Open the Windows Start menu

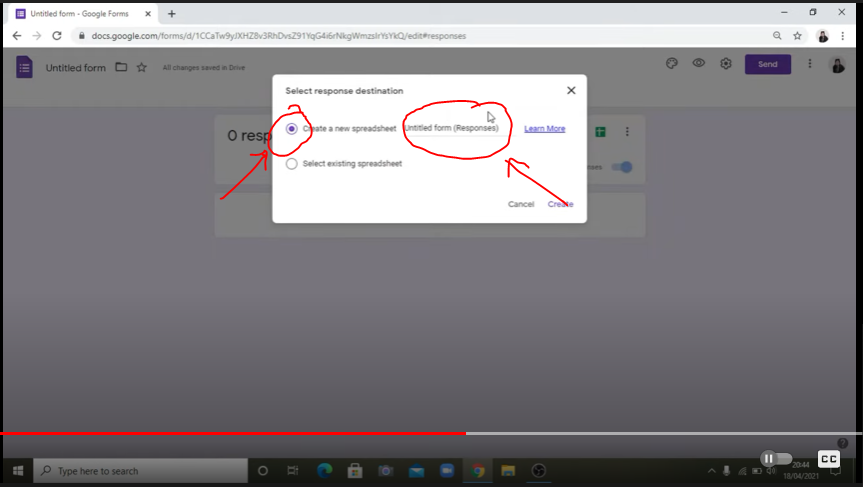tap(18, 471)
